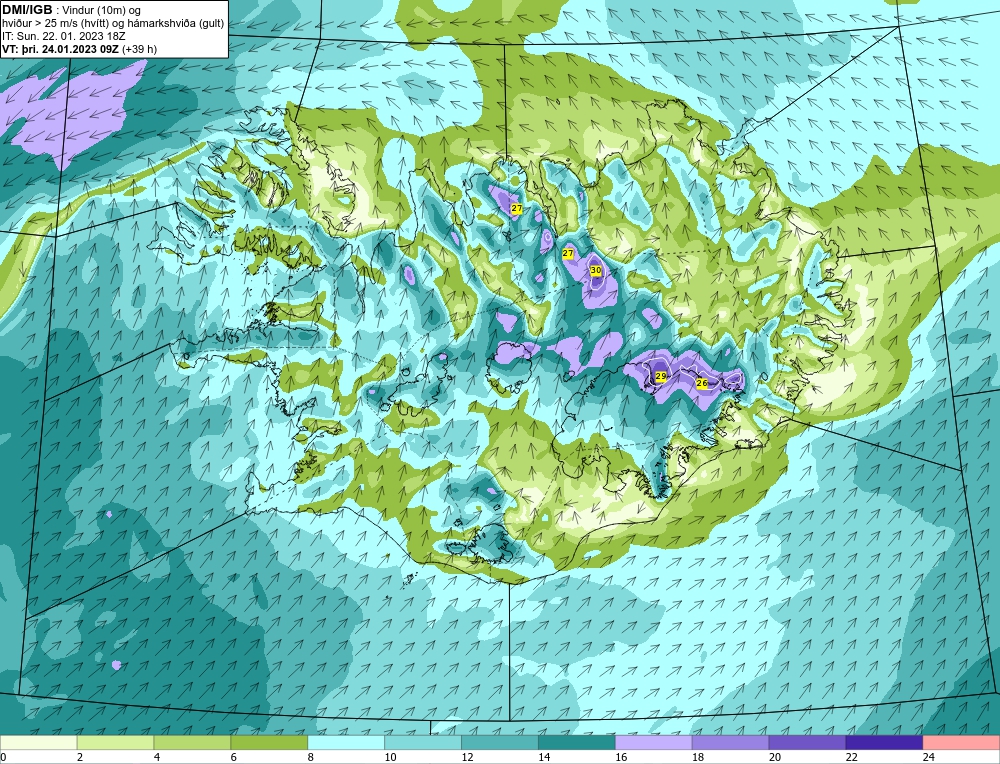Click the scale number 14
The width and height of the screenshot is (1000, 764).
pos(544,758)
